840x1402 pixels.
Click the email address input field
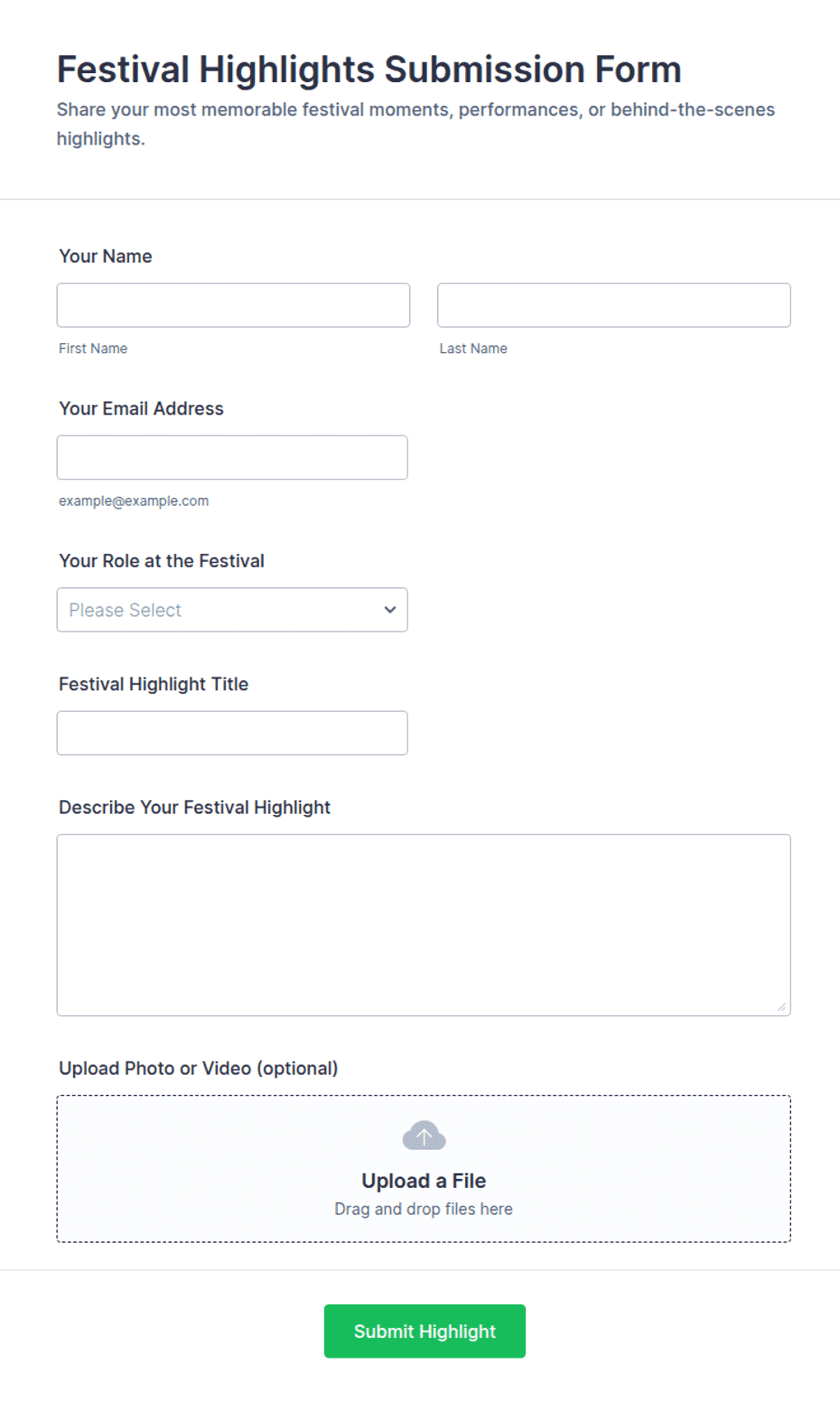click(232, 457)
